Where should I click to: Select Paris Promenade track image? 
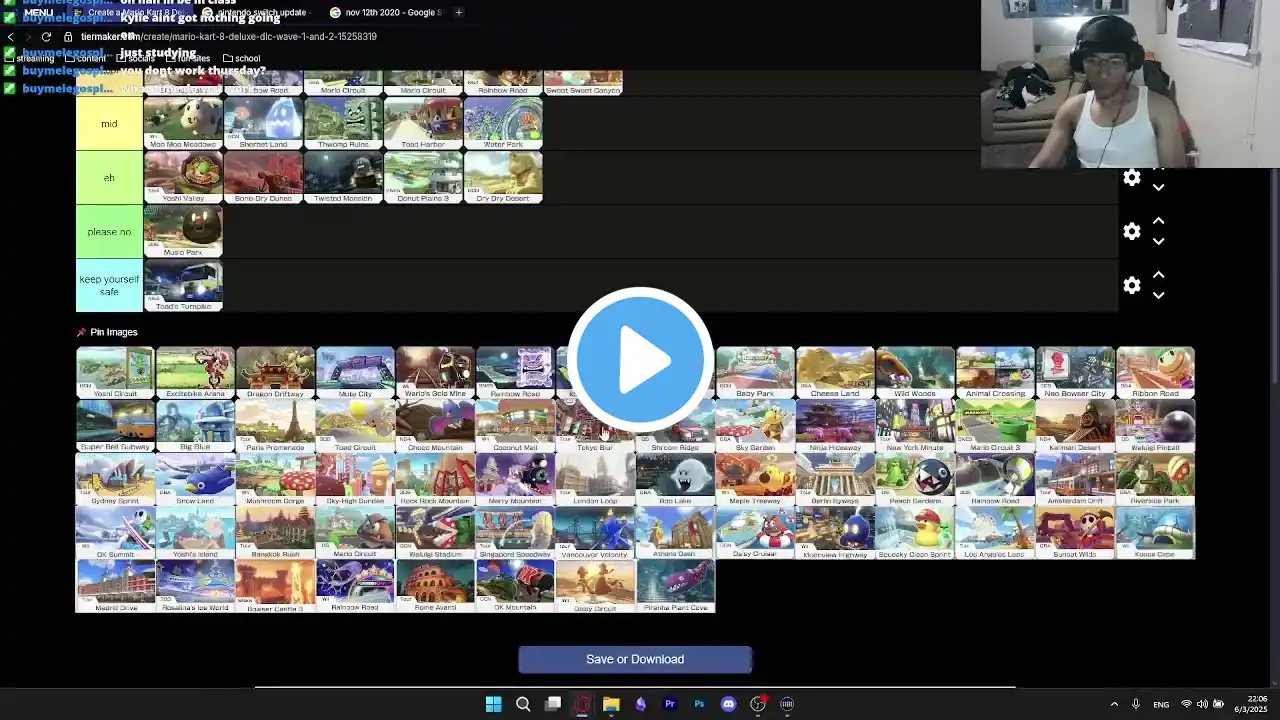click(x=275, y=426)
